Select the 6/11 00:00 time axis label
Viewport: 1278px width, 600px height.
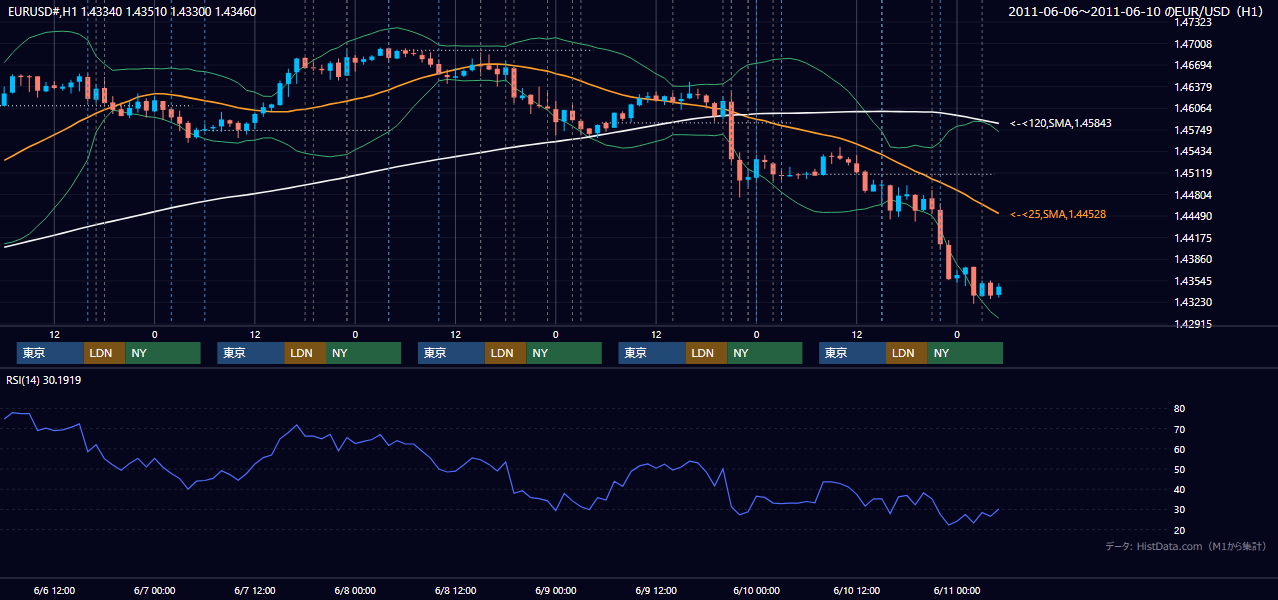point(956,590)
